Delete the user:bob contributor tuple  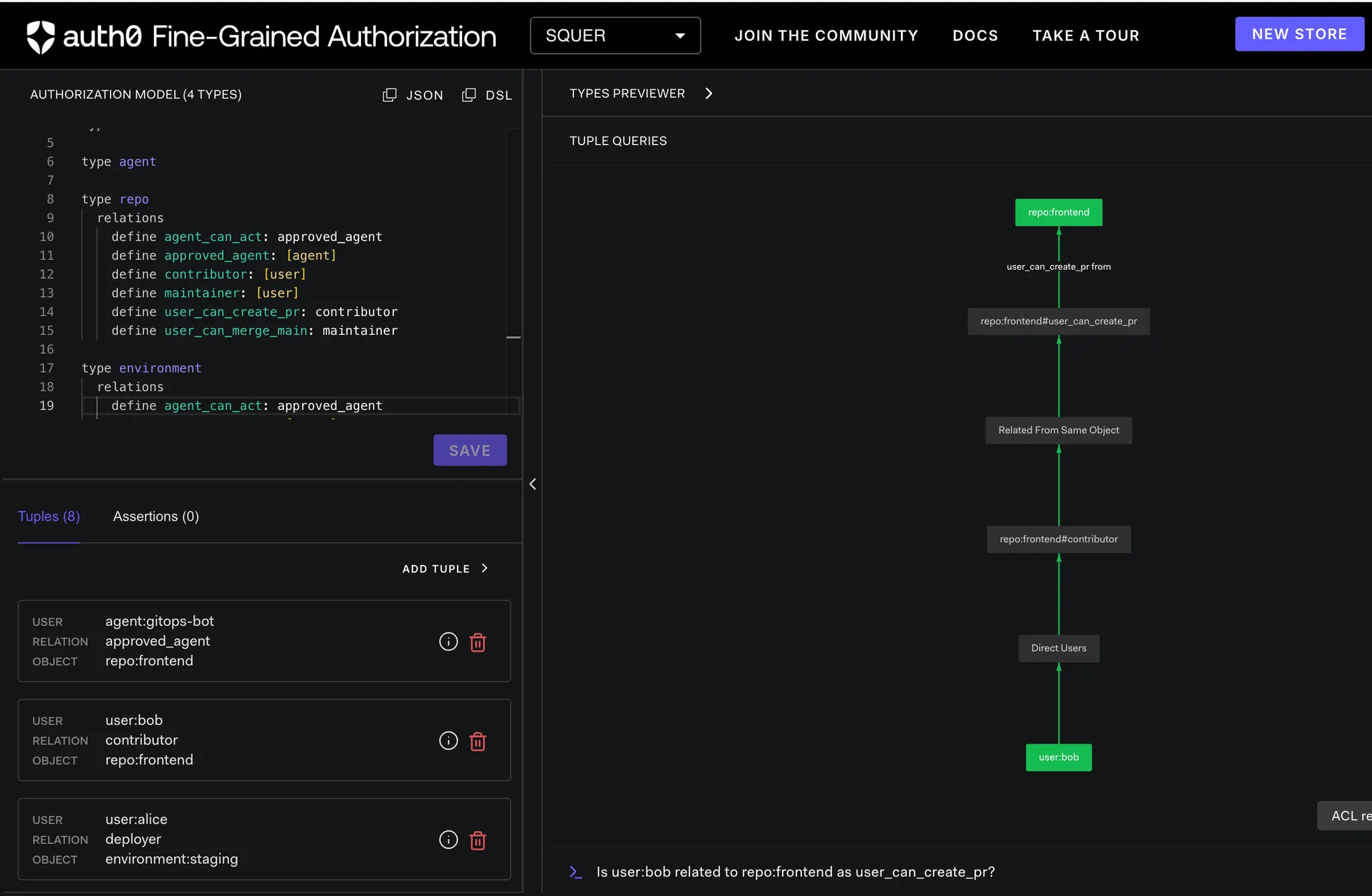[478, 741]
